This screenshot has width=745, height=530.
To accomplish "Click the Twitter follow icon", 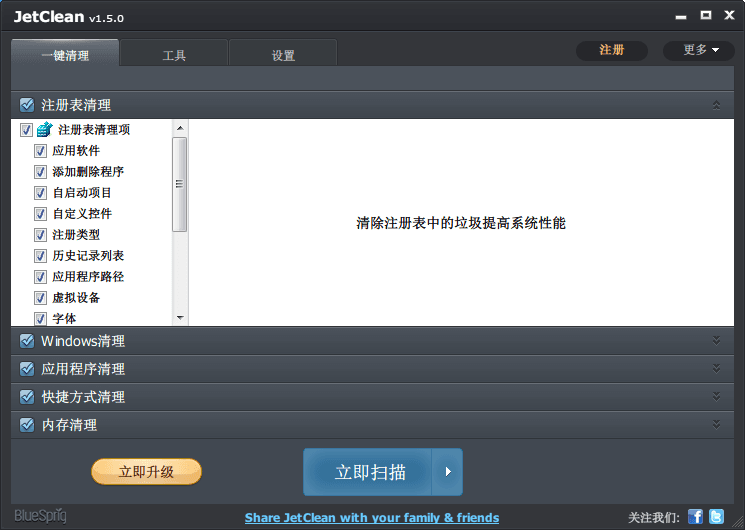I will (x=716, y=516).
